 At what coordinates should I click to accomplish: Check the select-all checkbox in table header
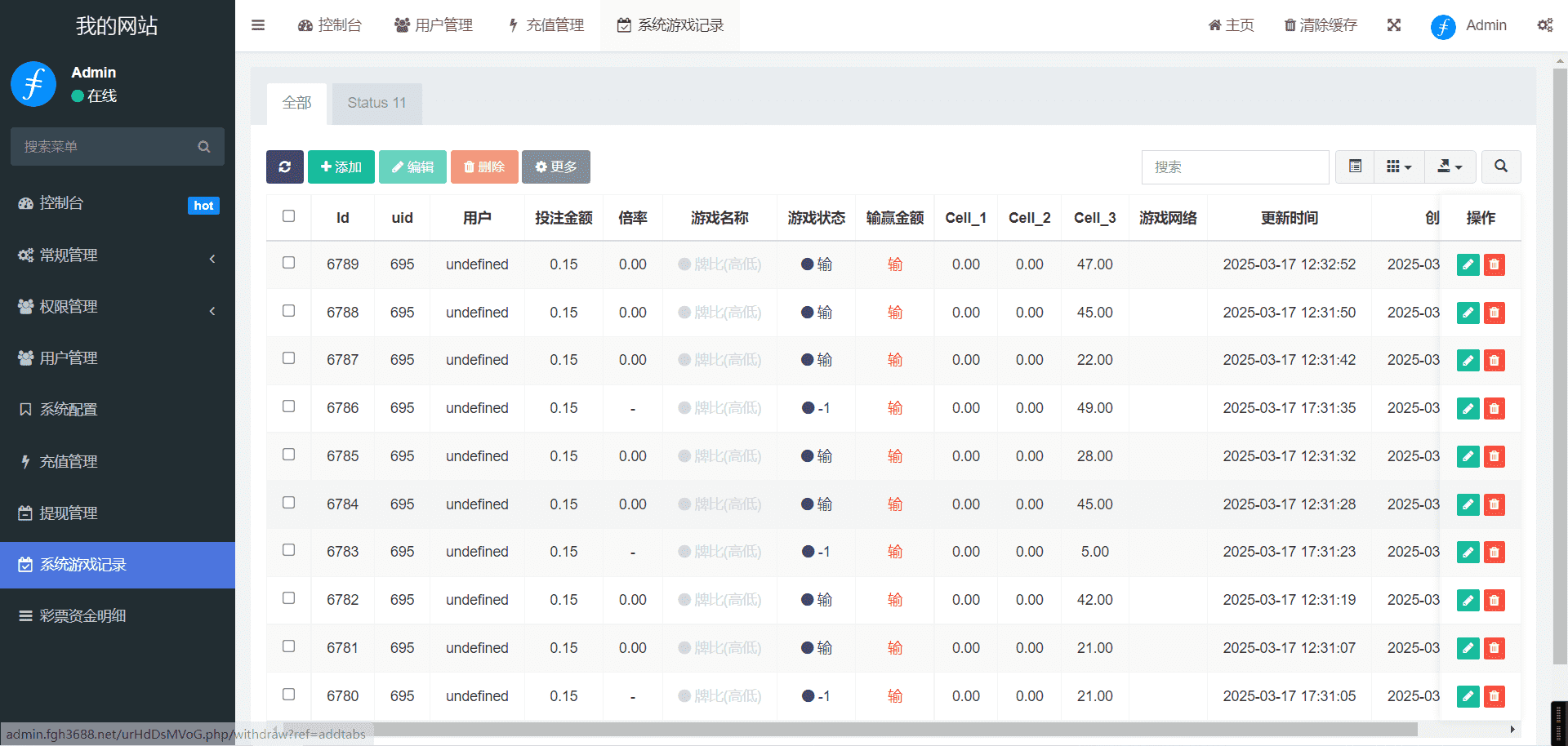[x=288, y=216]
